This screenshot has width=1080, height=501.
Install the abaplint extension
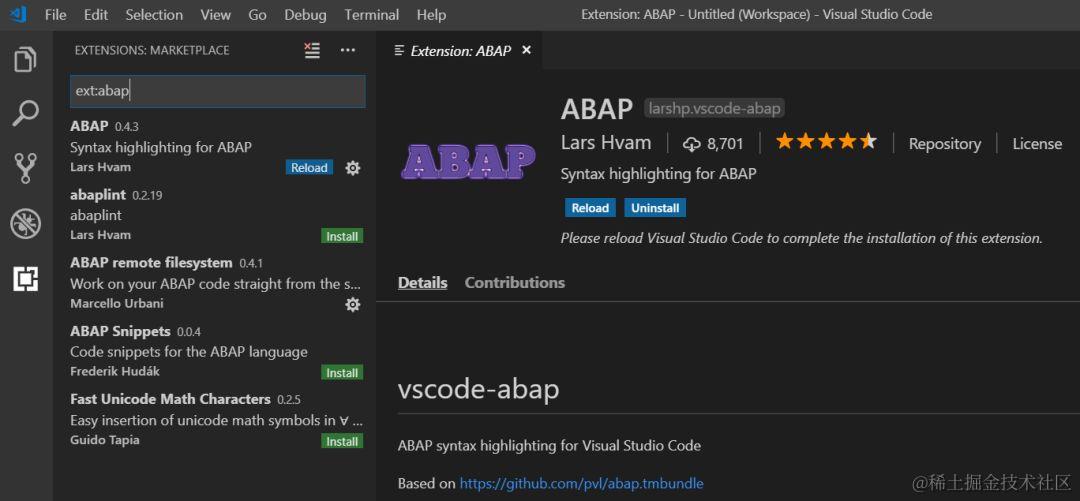pyautogui.click(x=342, y=236)
